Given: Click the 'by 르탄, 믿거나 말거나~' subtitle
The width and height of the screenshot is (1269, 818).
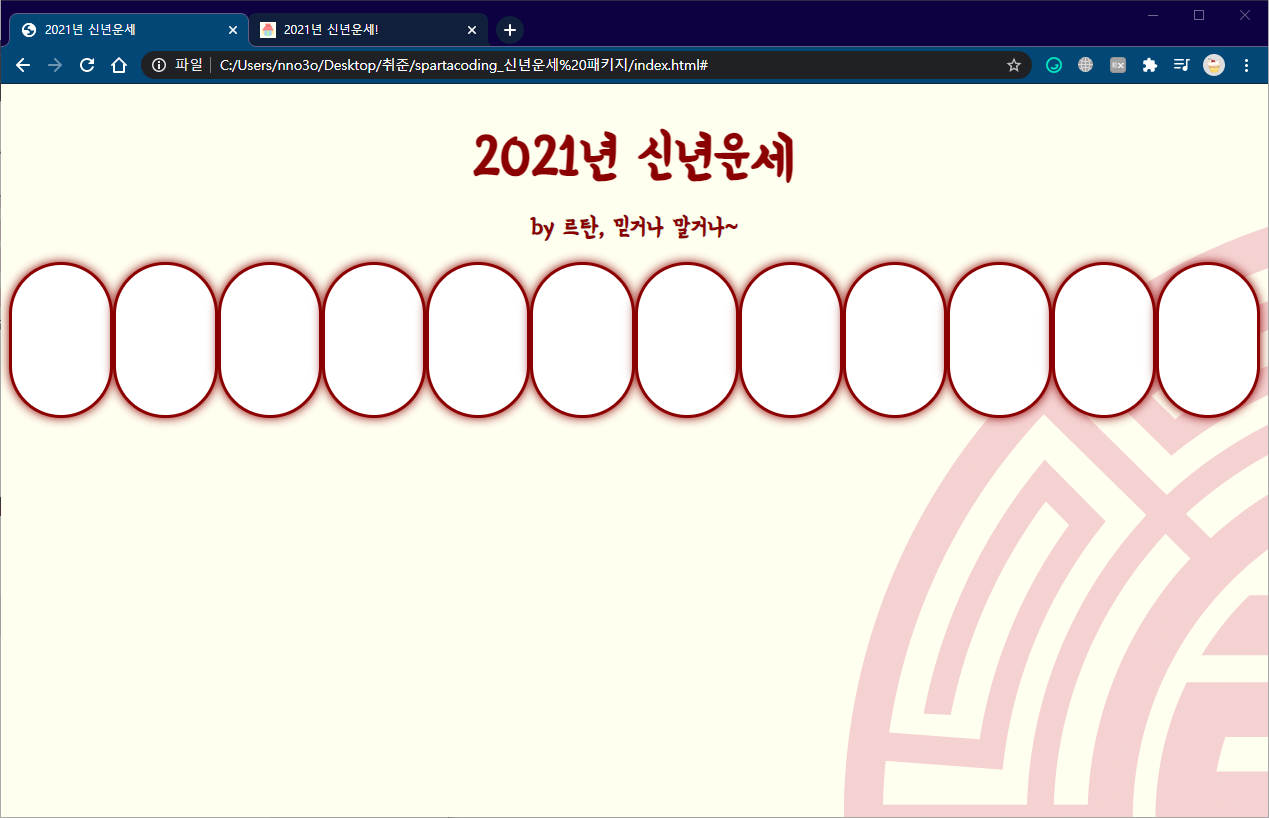Looking at the screenshot, I should coord(634,227).
